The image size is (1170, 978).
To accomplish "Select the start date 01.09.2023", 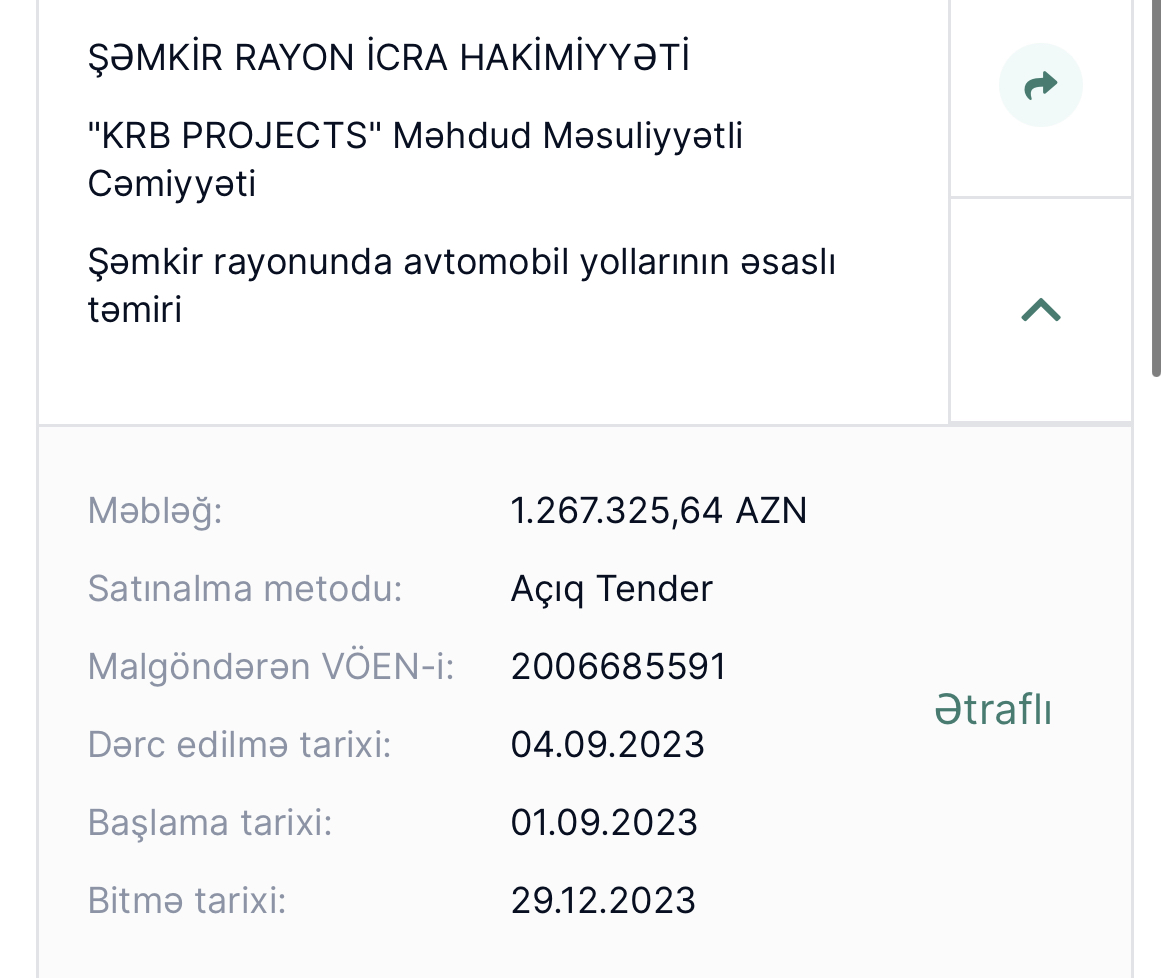I will point(604,823).
